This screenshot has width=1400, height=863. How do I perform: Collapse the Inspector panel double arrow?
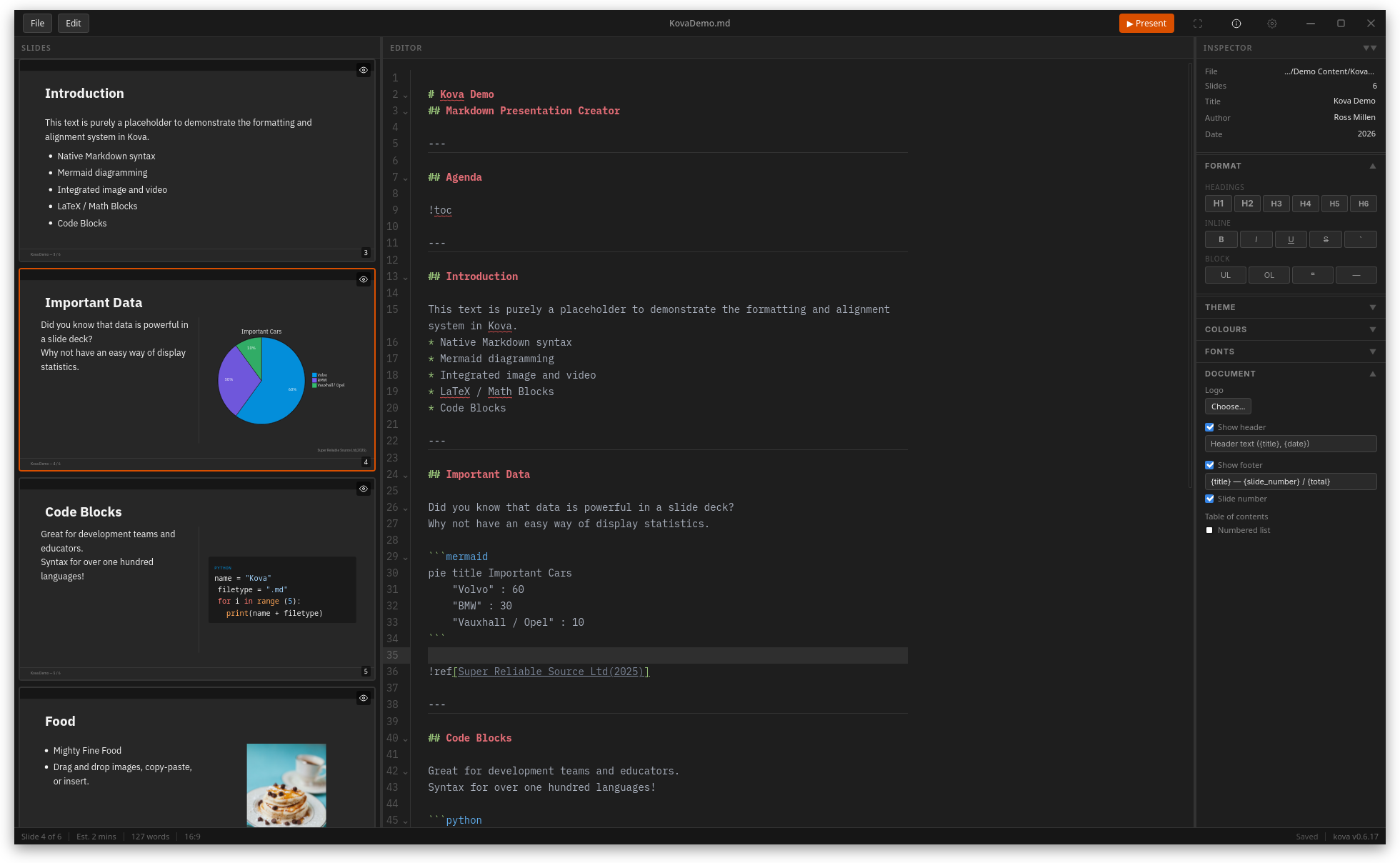1370,48
